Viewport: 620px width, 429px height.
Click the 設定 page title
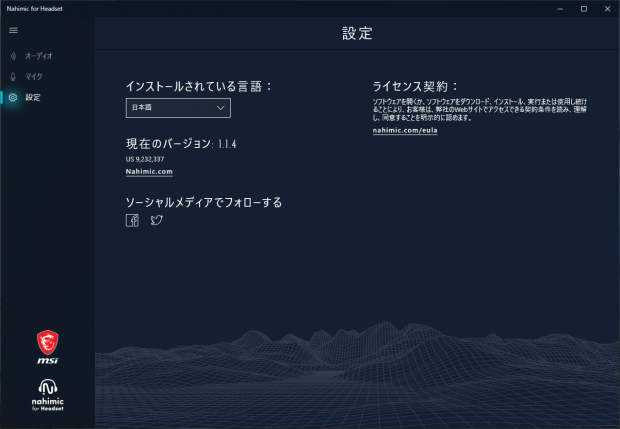point(357,33)
